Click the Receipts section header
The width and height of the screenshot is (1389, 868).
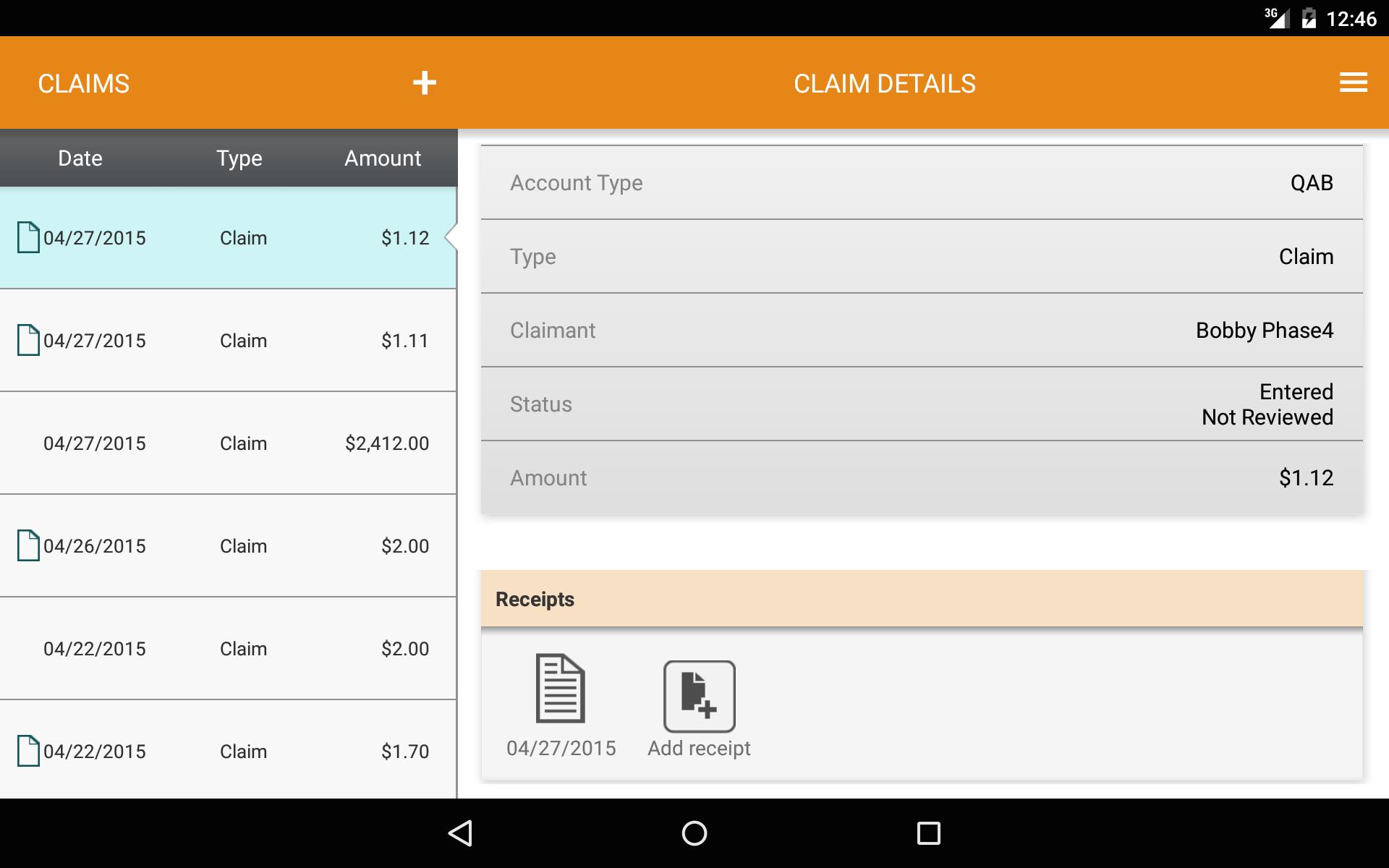(922, 599)
